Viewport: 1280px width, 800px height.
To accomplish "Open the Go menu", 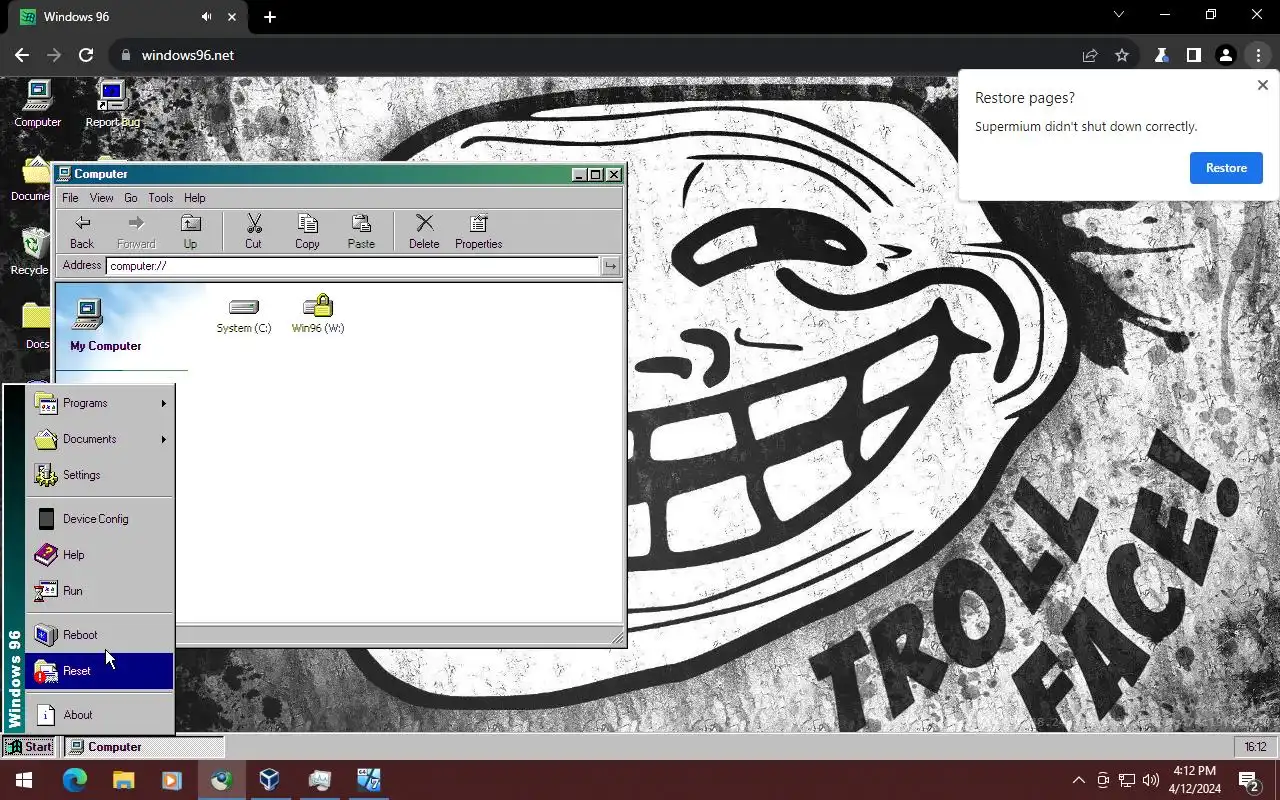I will point(131,198).
